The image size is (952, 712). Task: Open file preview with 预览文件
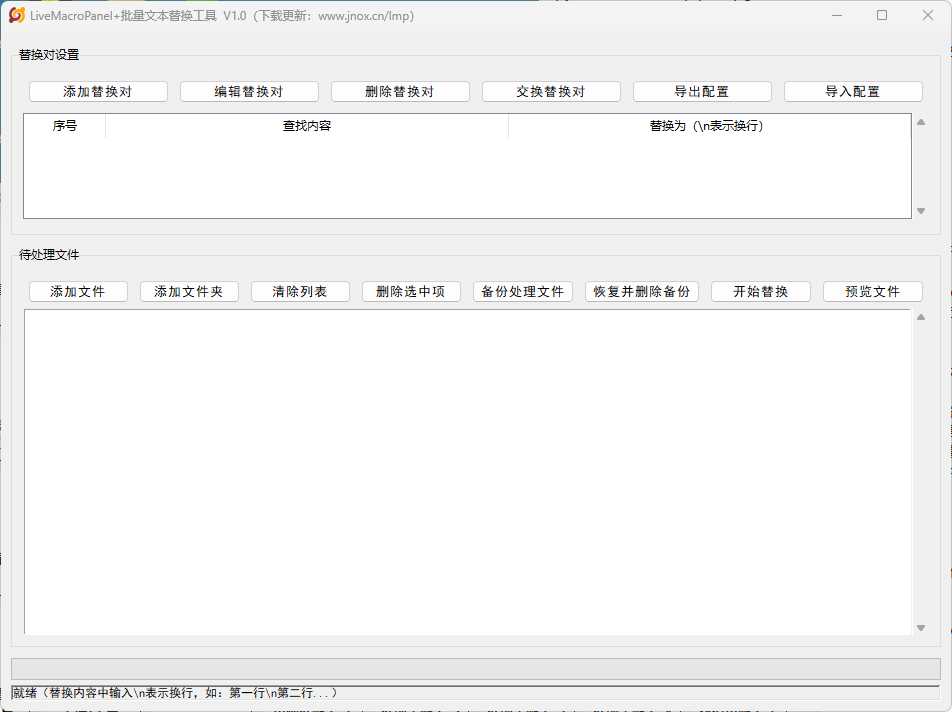[873, 292]
